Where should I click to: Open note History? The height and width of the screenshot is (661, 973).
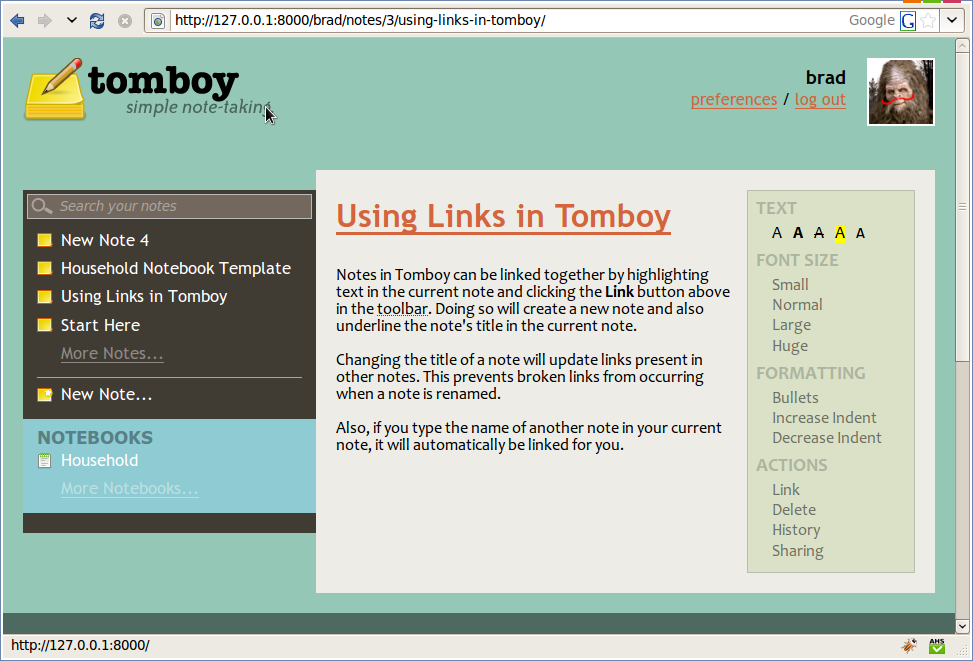(x=796, y=530)
